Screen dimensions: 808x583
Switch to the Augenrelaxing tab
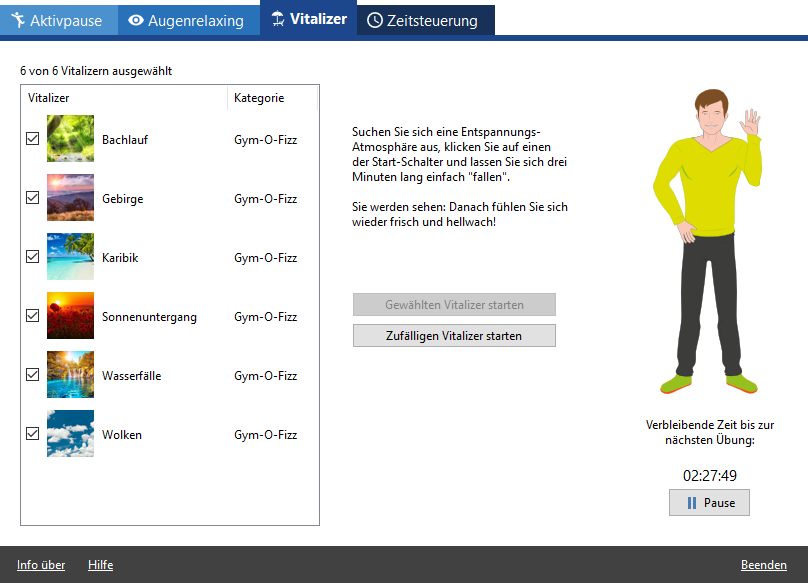(186, 20)
